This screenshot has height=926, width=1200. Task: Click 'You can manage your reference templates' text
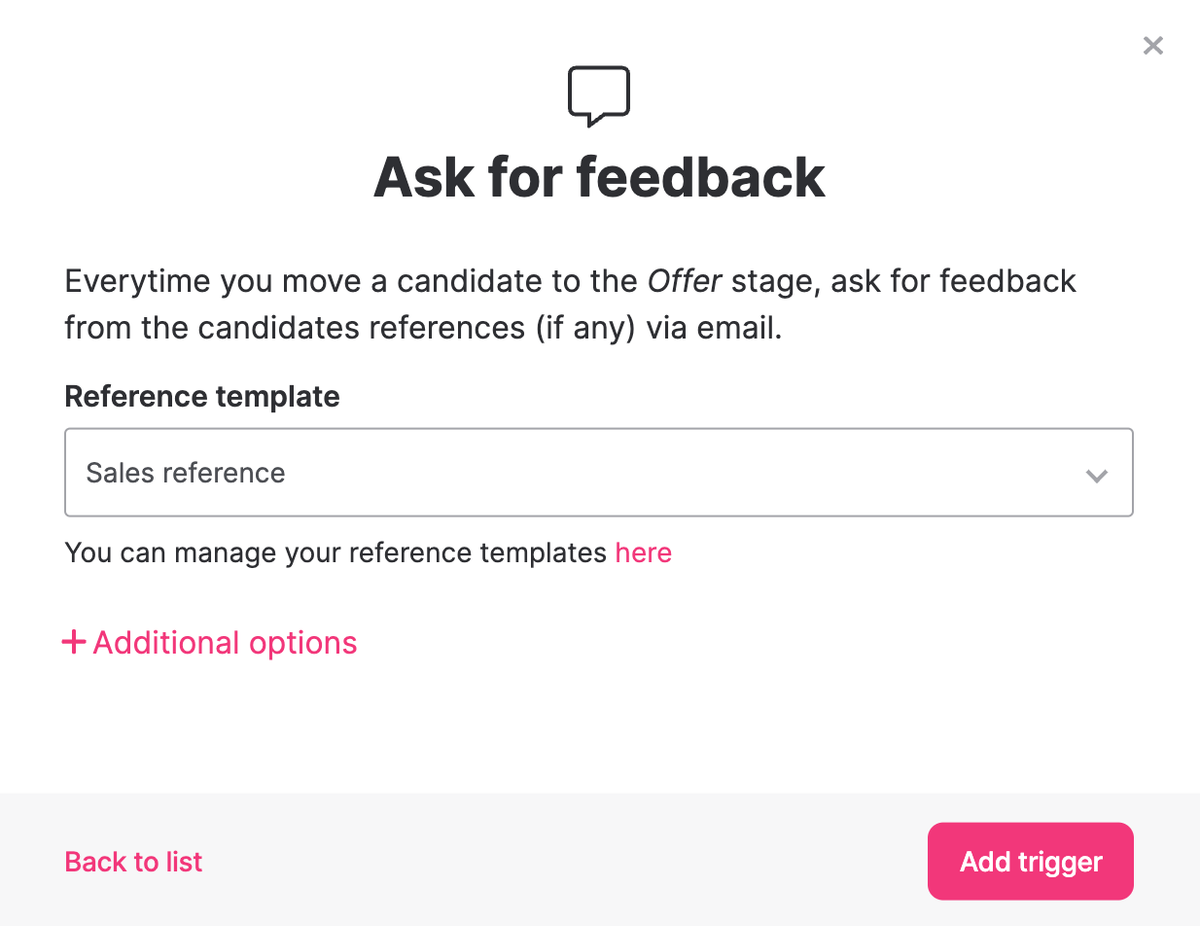point(335,552)
